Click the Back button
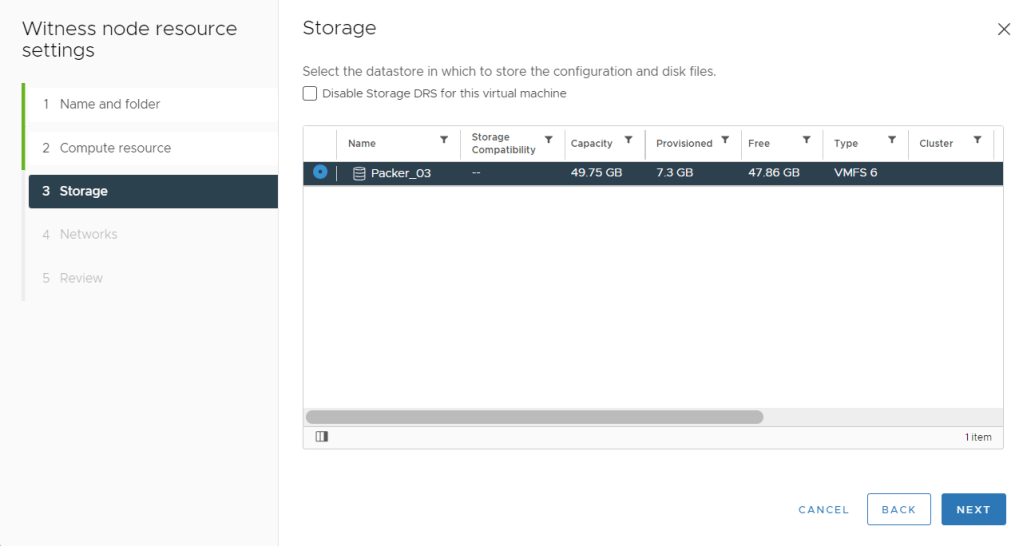 coord(898,509)
